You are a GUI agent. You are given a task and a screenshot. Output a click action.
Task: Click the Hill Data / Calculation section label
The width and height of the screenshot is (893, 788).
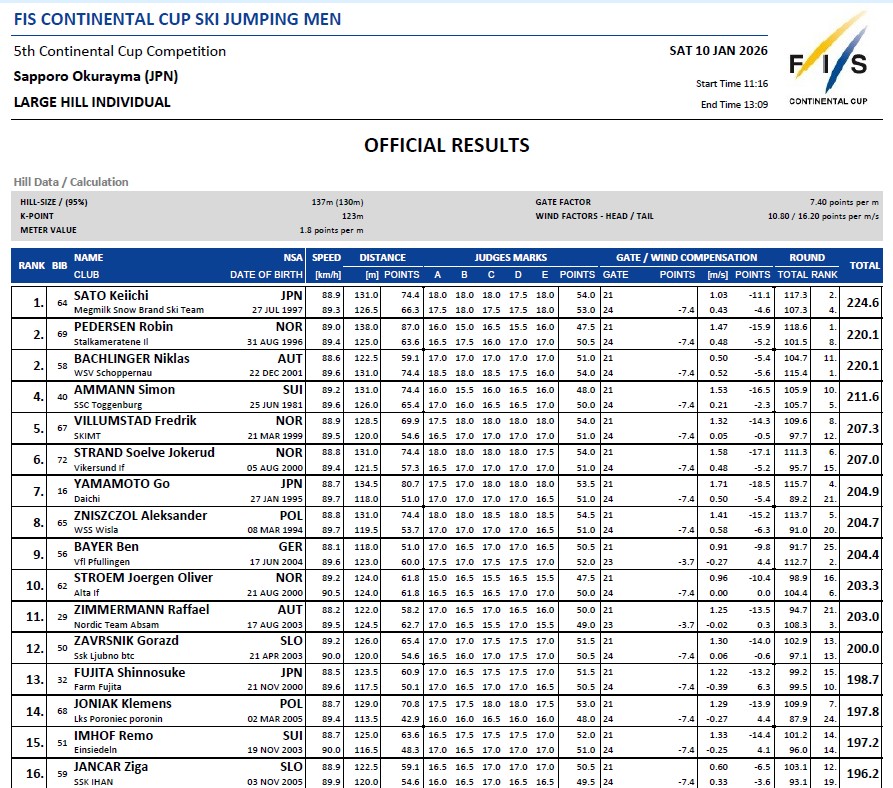click(x=71, y=182)
